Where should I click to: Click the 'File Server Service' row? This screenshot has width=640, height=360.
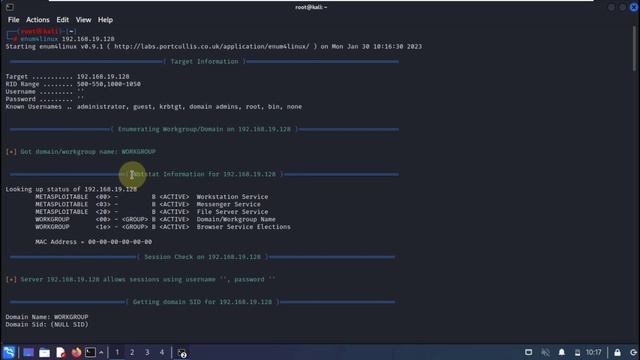152,212
